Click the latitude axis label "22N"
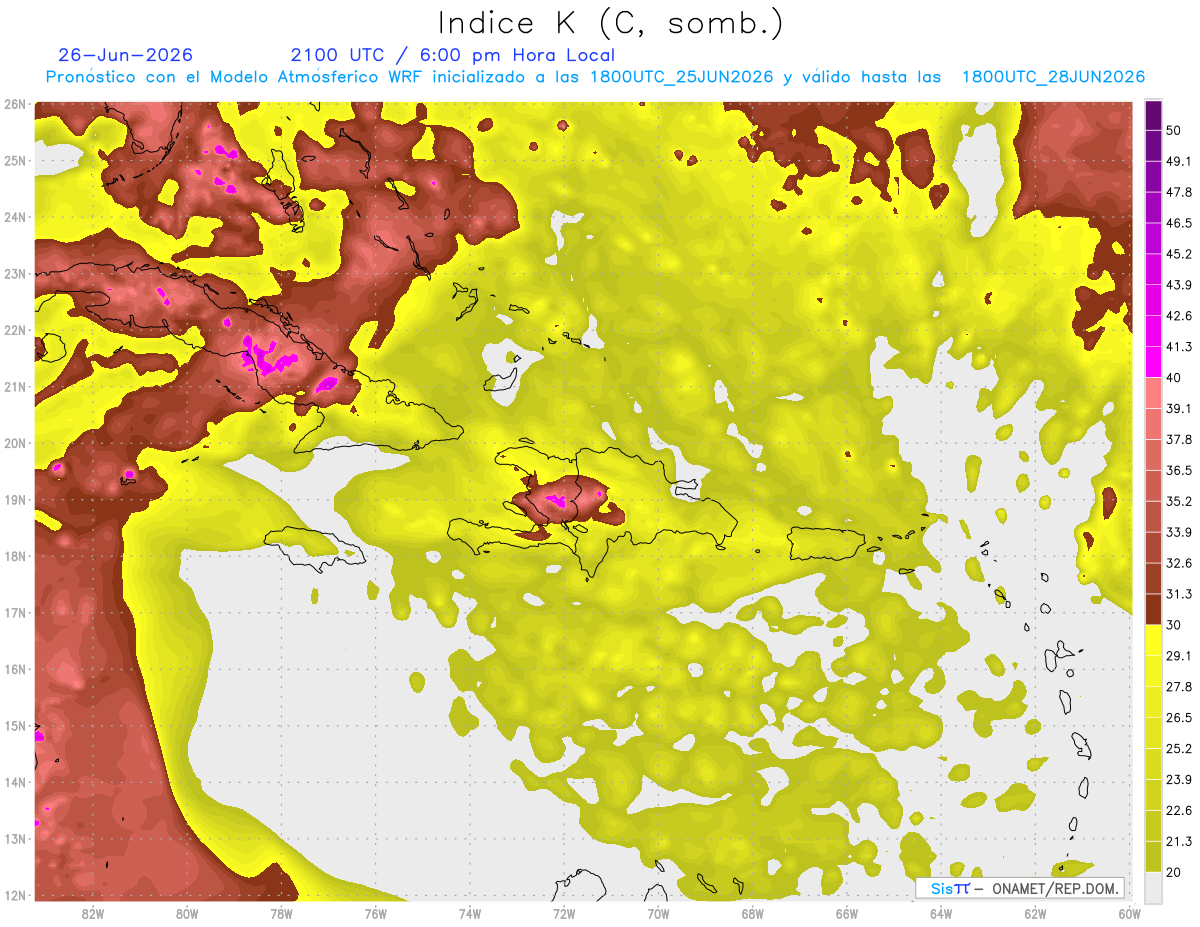 coord(15,330)
